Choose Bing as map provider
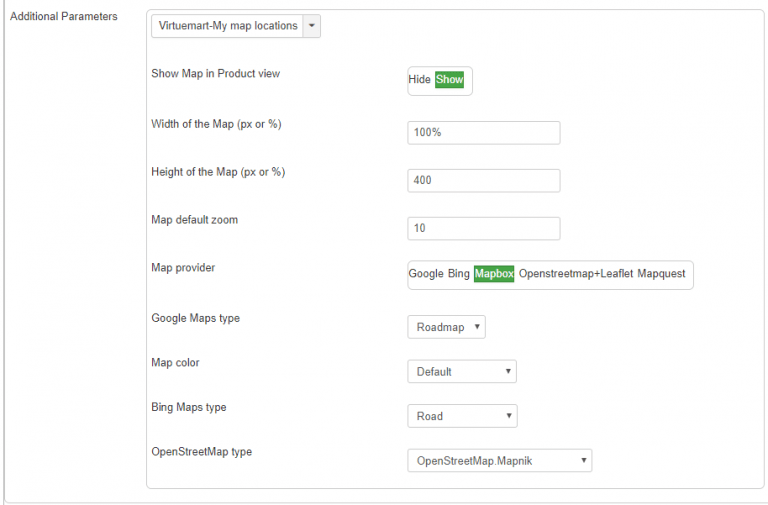 (458, 274)
